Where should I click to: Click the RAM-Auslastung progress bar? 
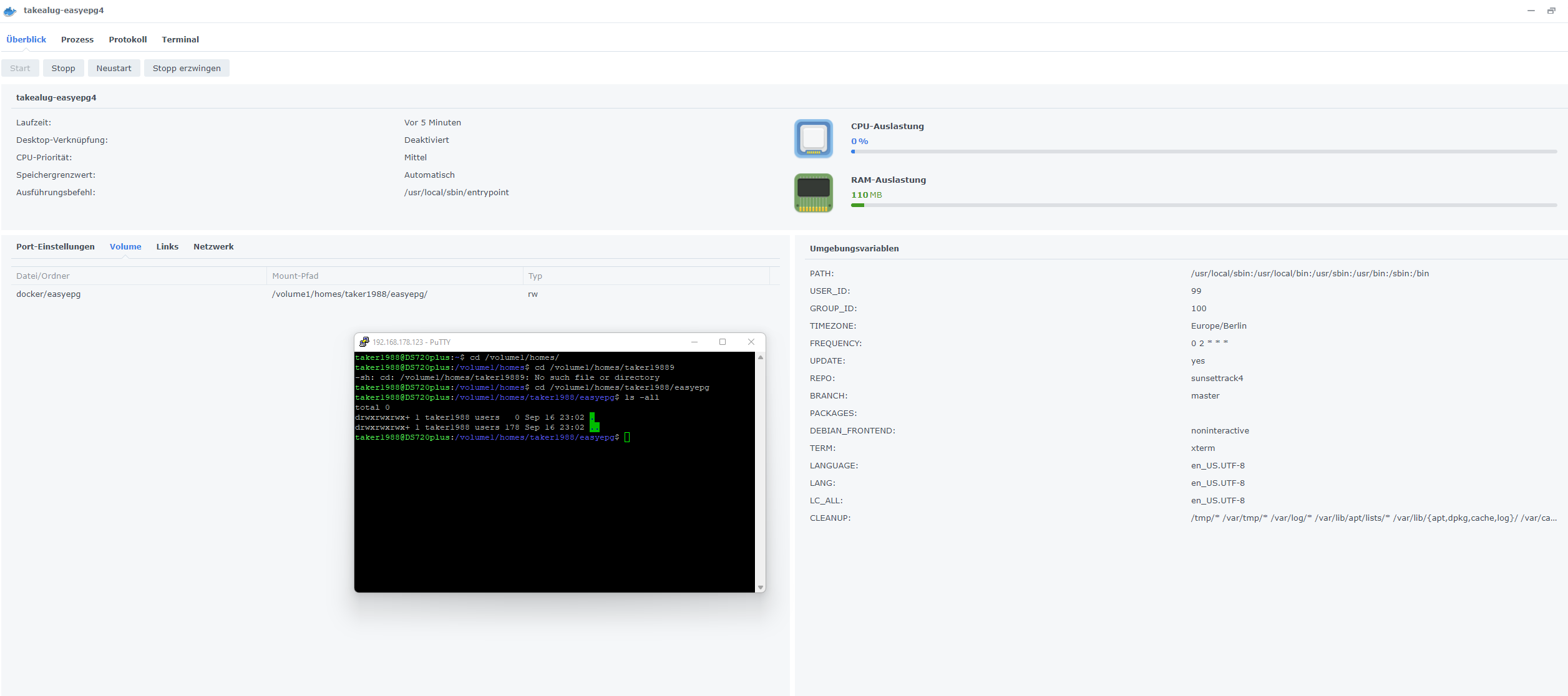coord(1204,205)
